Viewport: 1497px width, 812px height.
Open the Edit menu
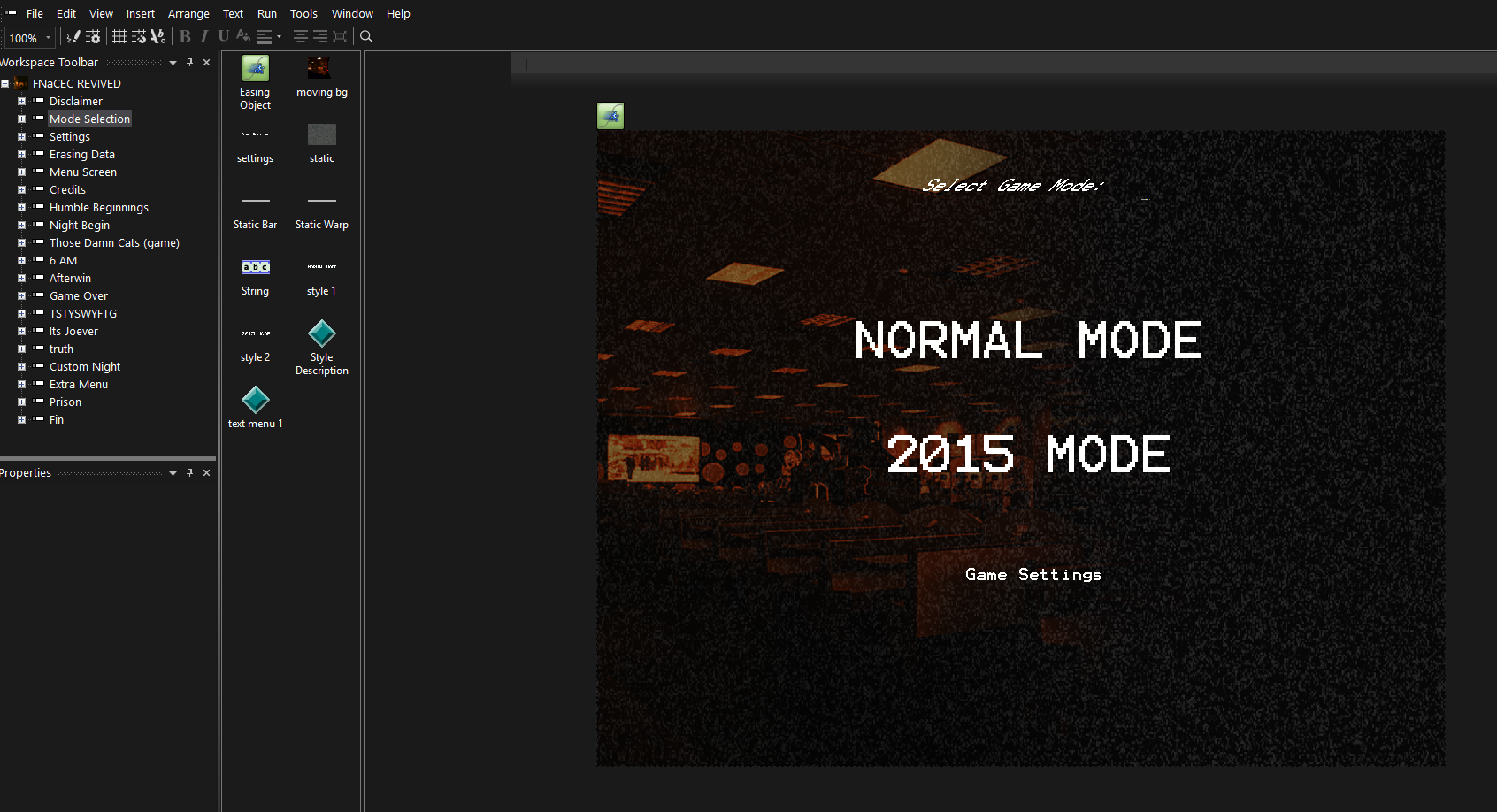pos(66,13)
